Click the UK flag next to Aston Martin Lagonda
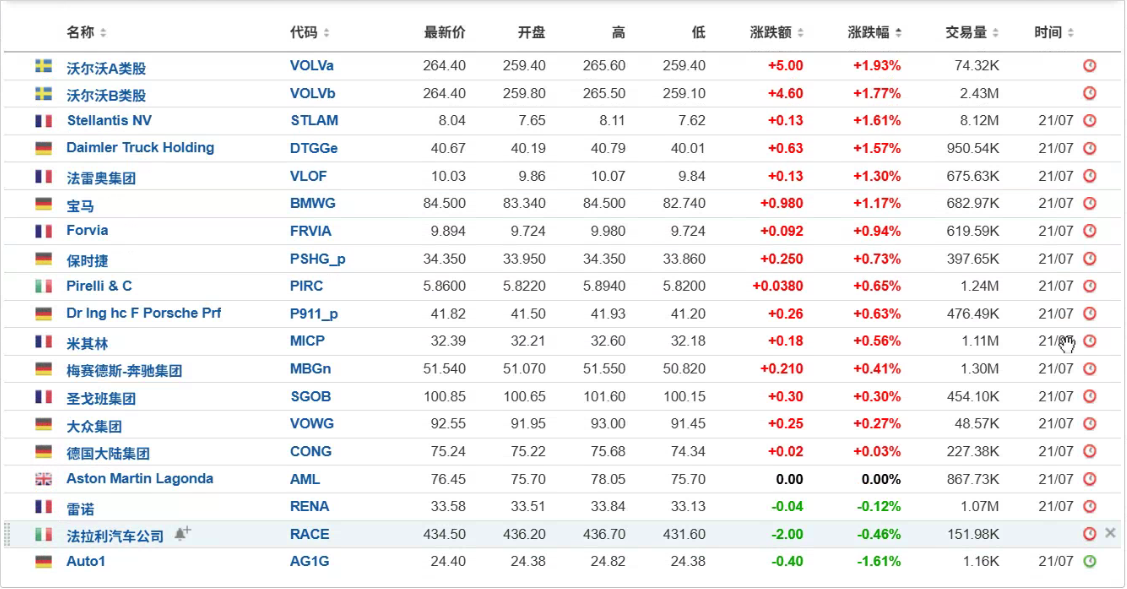1127x589 pixels. click(44, 479)
